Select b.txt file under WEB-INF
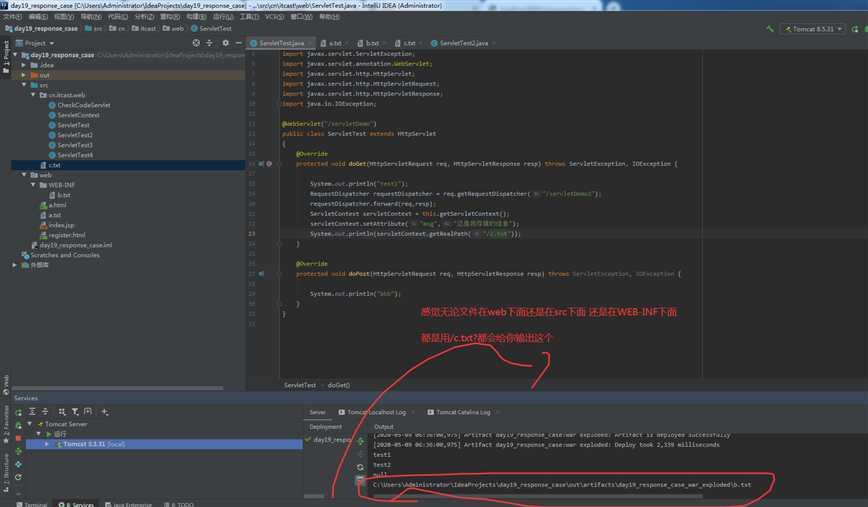868x507 pixels. coord(60,195)
